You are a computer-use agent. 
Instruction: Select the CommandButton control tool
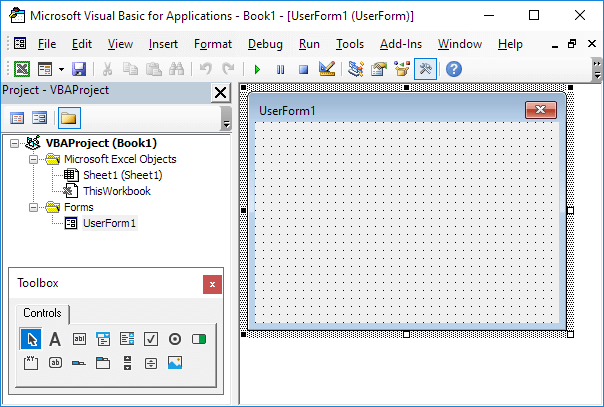coord(55,363)
